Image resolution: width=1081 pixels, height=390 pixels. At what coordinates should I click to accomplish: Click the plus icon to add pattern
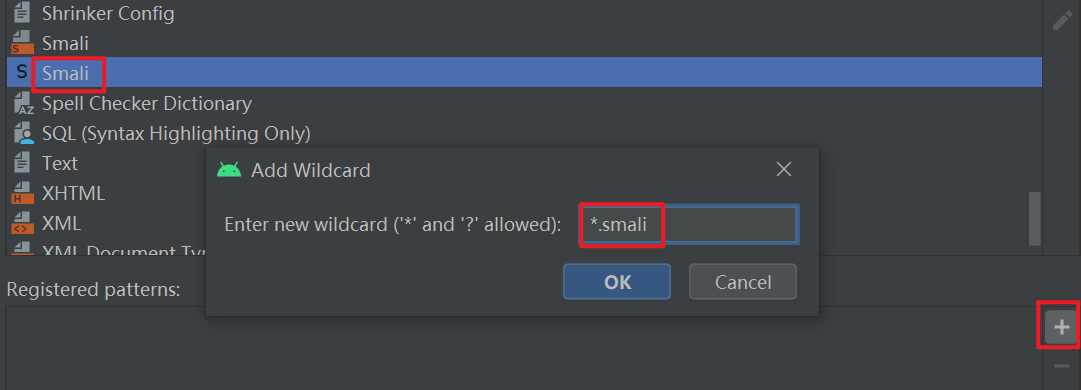[1061, 327]
